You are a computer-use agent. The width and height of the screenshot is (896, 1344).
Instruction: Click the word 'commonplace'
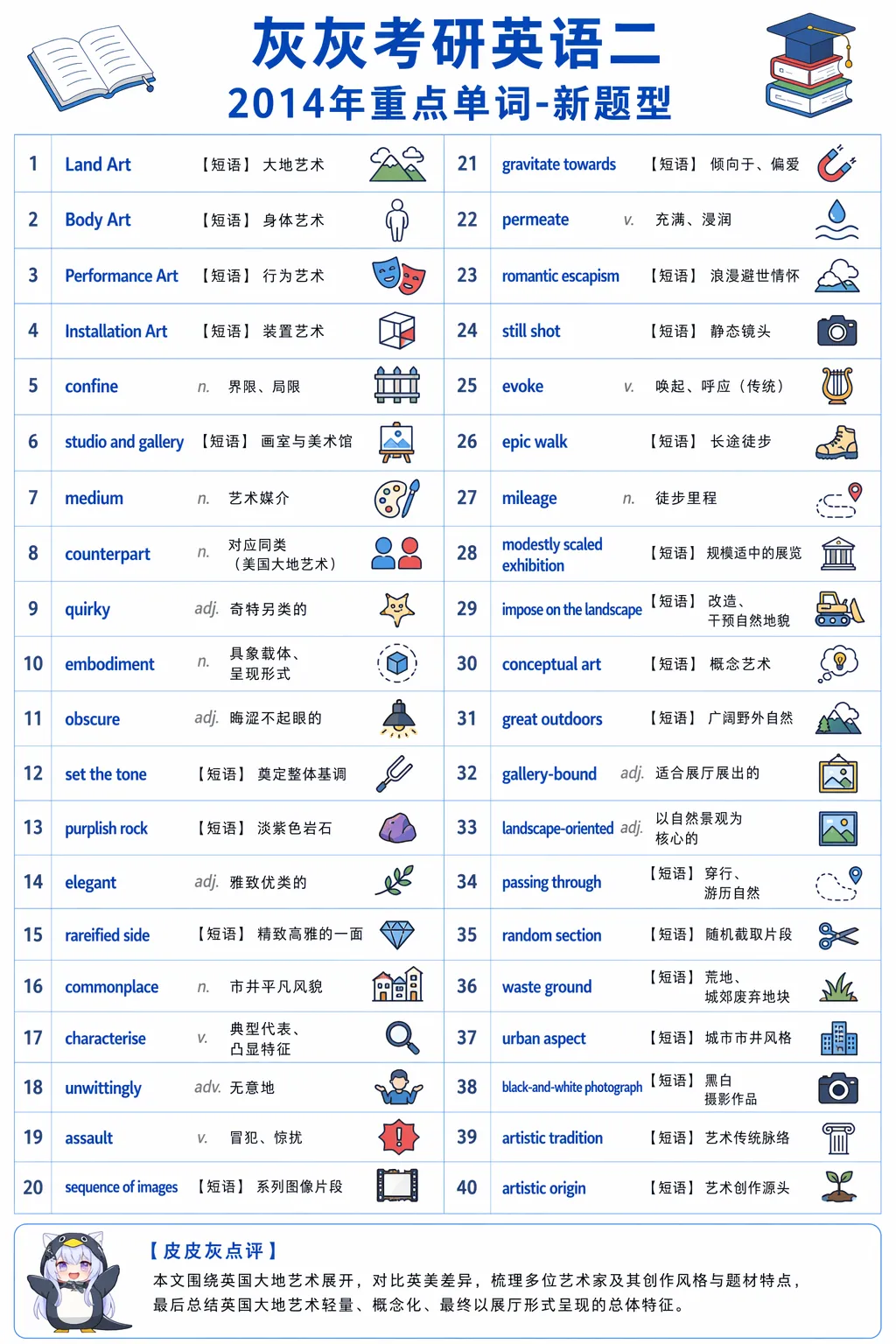111,987
